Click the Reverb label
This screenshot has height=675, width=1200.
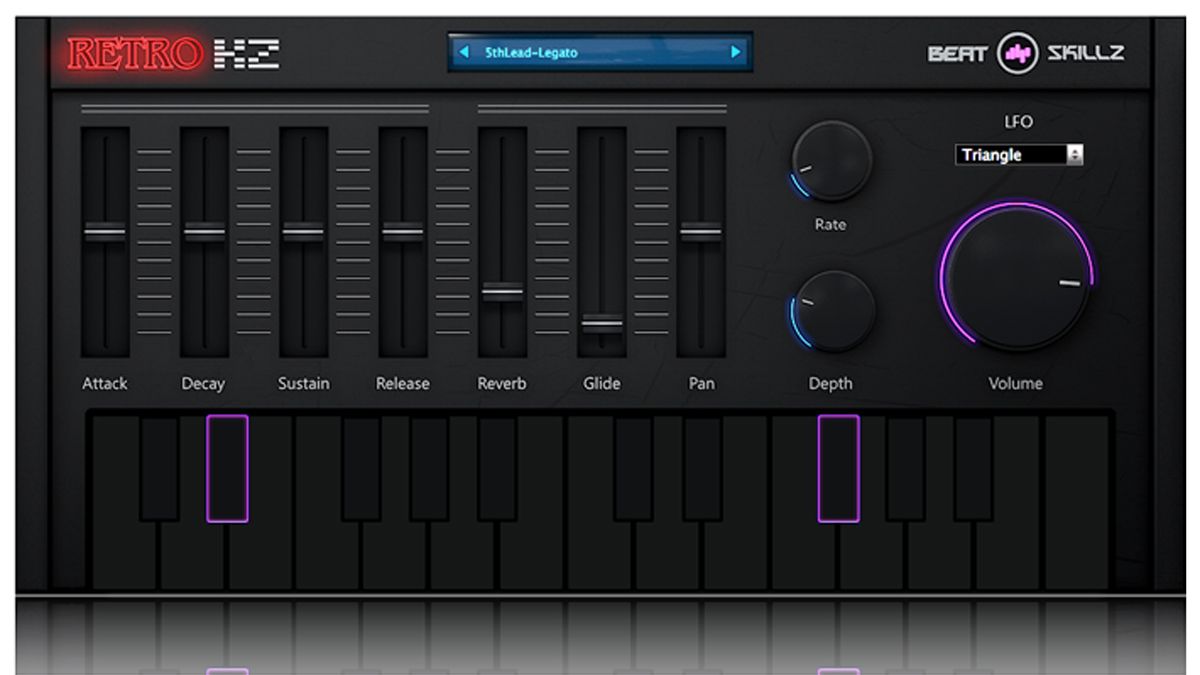click(x=502, y=383)
